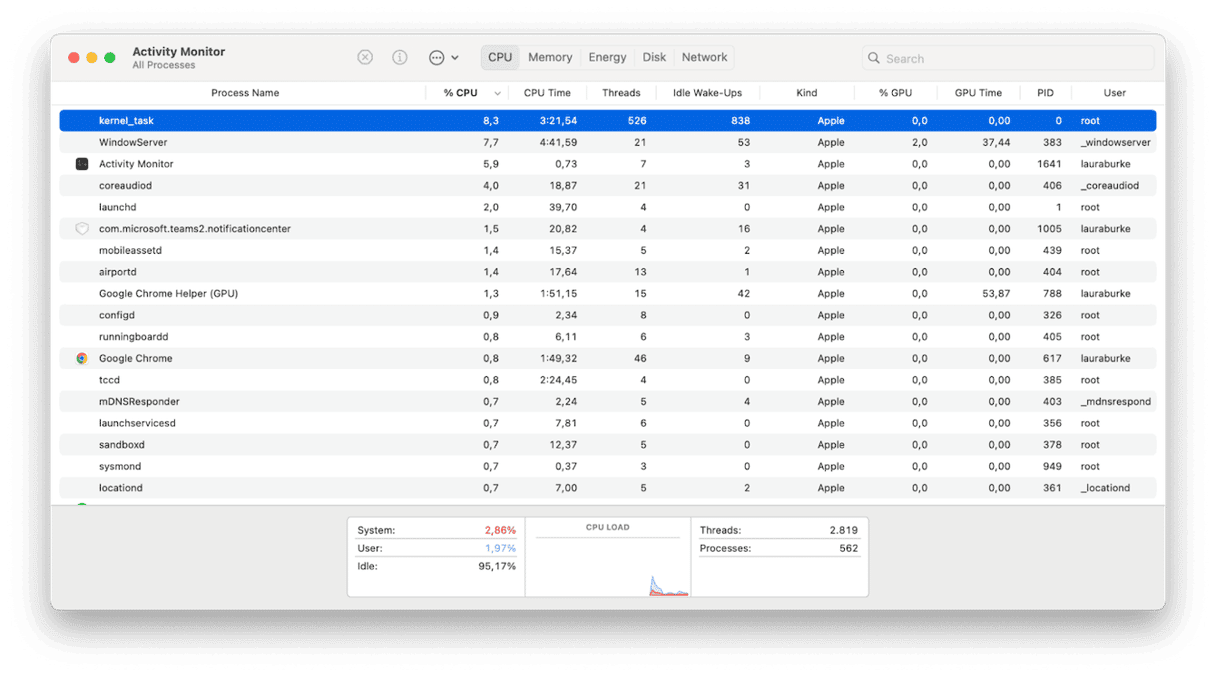This screenshot has width=1216, height=677.
Task: Sort by Process Name column header
Action: click(245, 92)
